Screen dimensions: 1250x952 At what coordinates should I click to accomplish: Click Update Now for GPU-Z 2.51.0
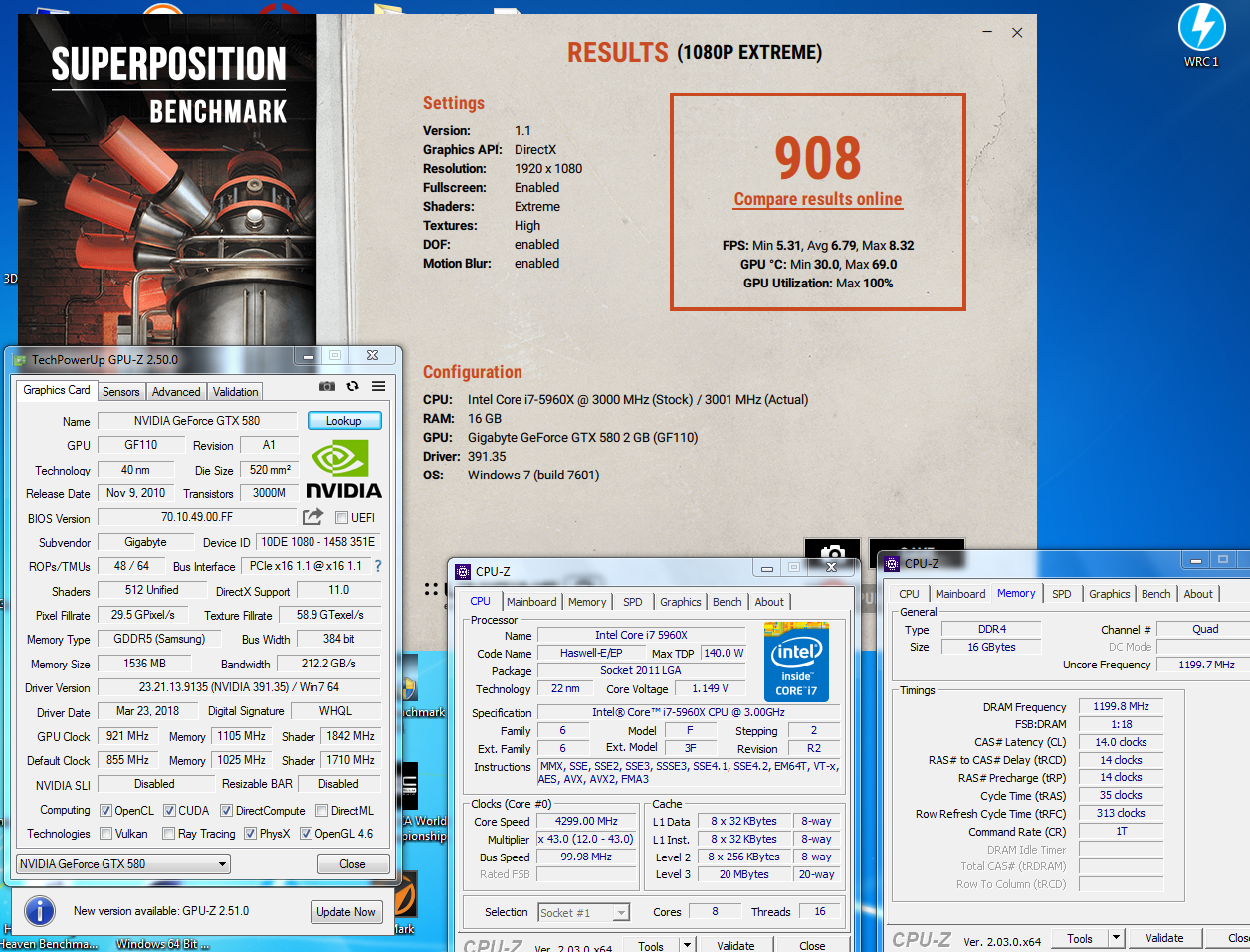[x=346, y=912]
